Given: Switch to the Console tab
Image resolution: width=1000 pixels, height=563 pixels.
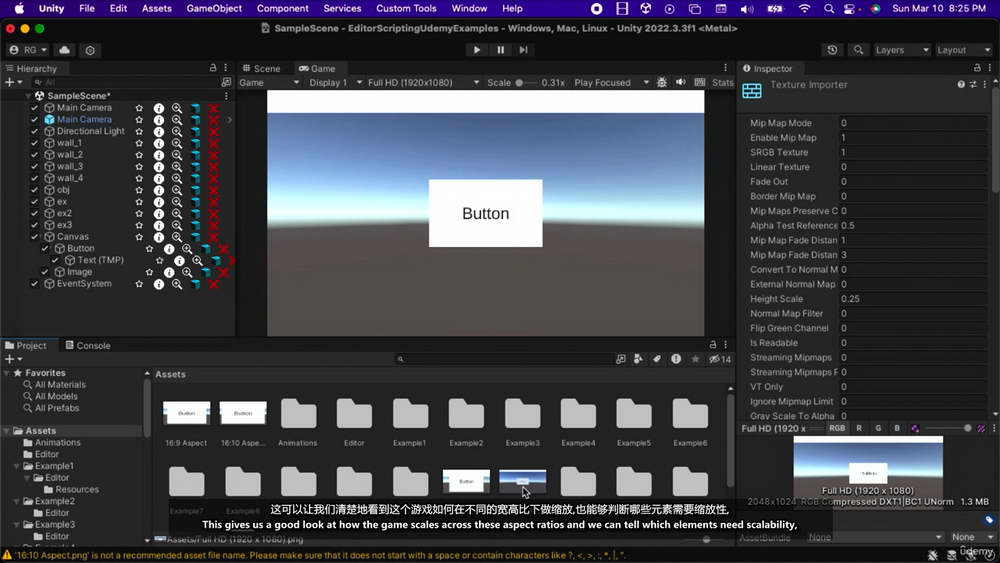Looking at the screenshot, I should coord(88,346).
